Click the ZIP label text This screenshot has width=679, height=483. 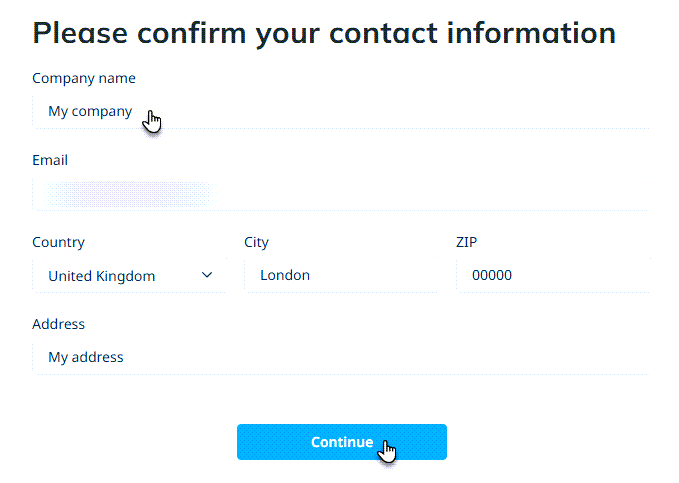(x=466, y=242)
